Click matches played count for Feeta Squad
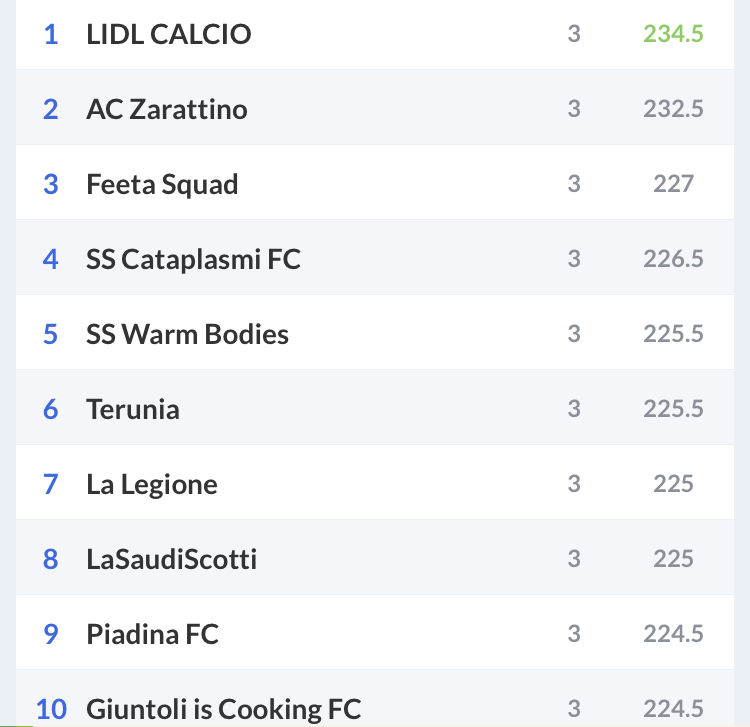The width and height of the screenshot is (750, 727). coord(574,184)
